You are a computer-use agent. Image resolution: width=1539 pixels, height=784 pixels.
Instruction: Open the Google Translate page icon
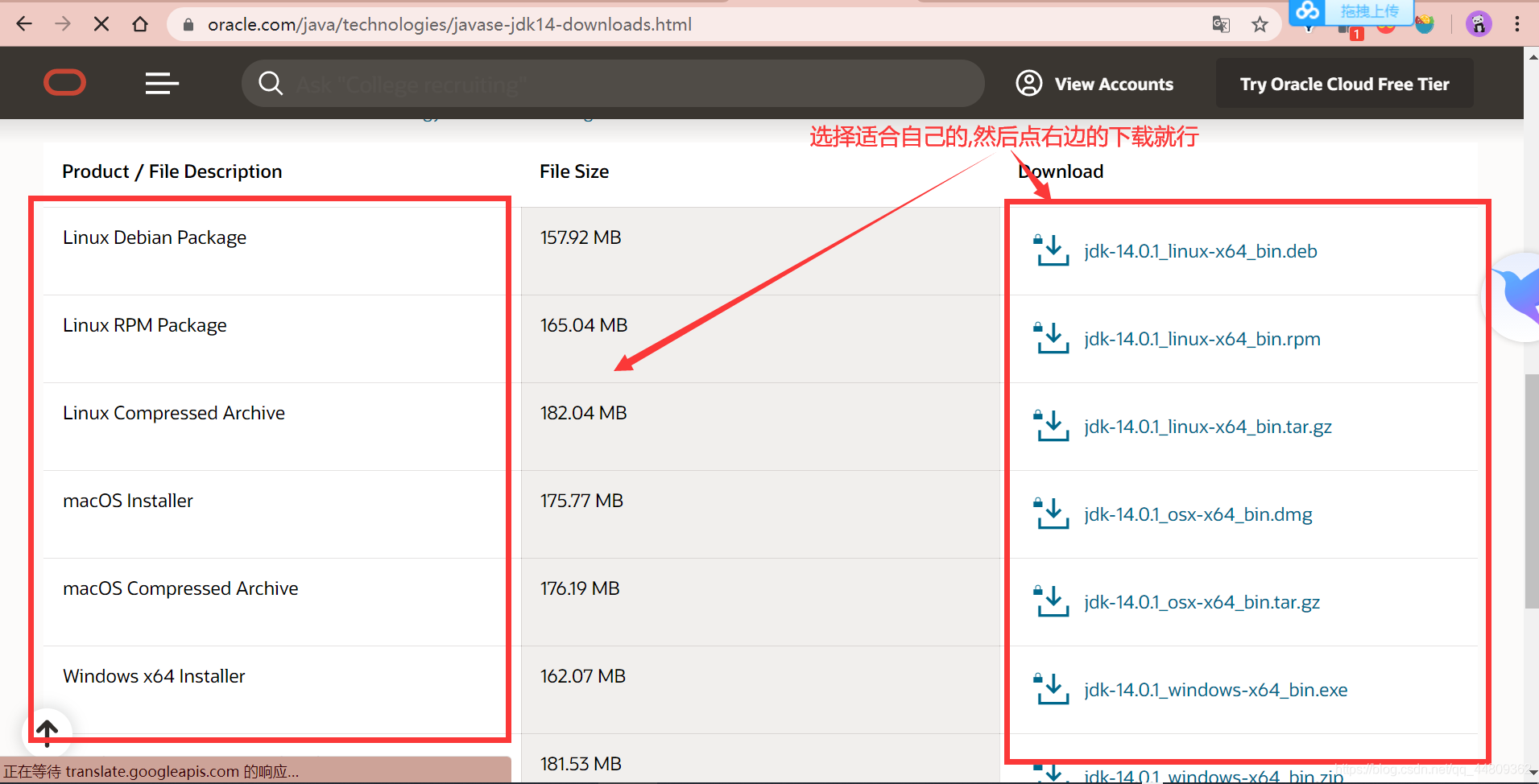[1221, 25]
